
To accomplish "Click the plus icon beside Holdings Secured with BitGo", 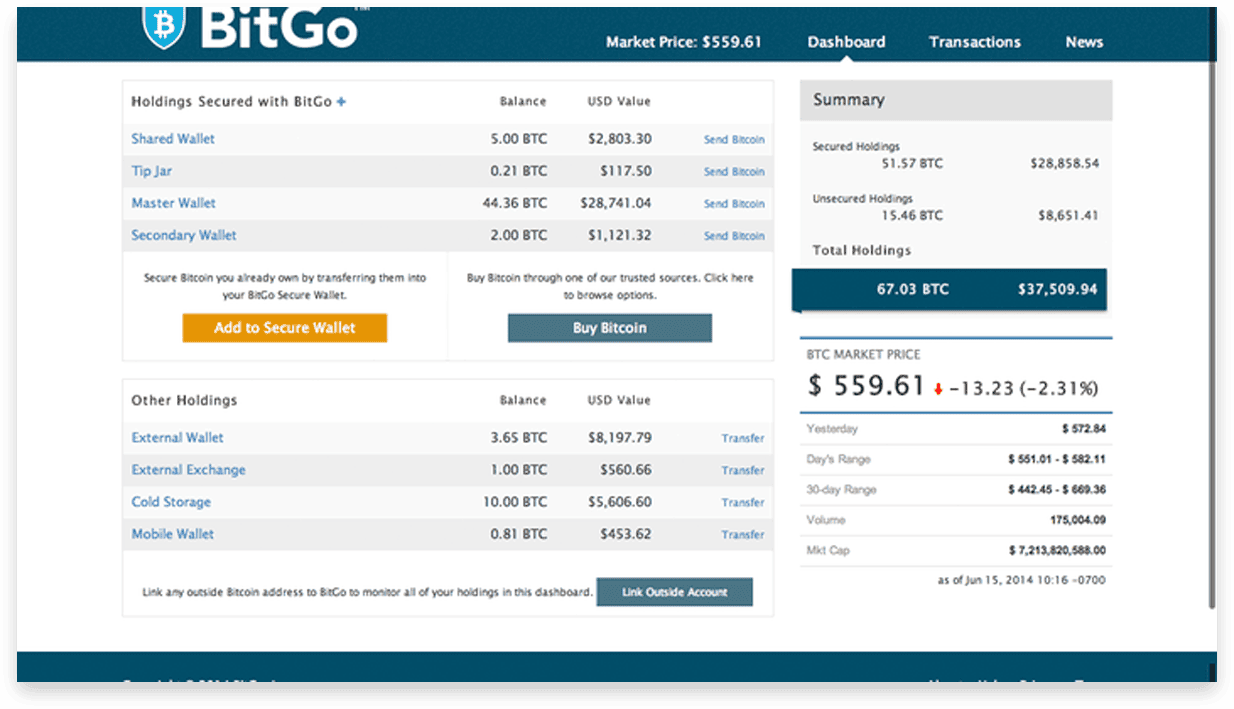I will (x=341, y=102).
